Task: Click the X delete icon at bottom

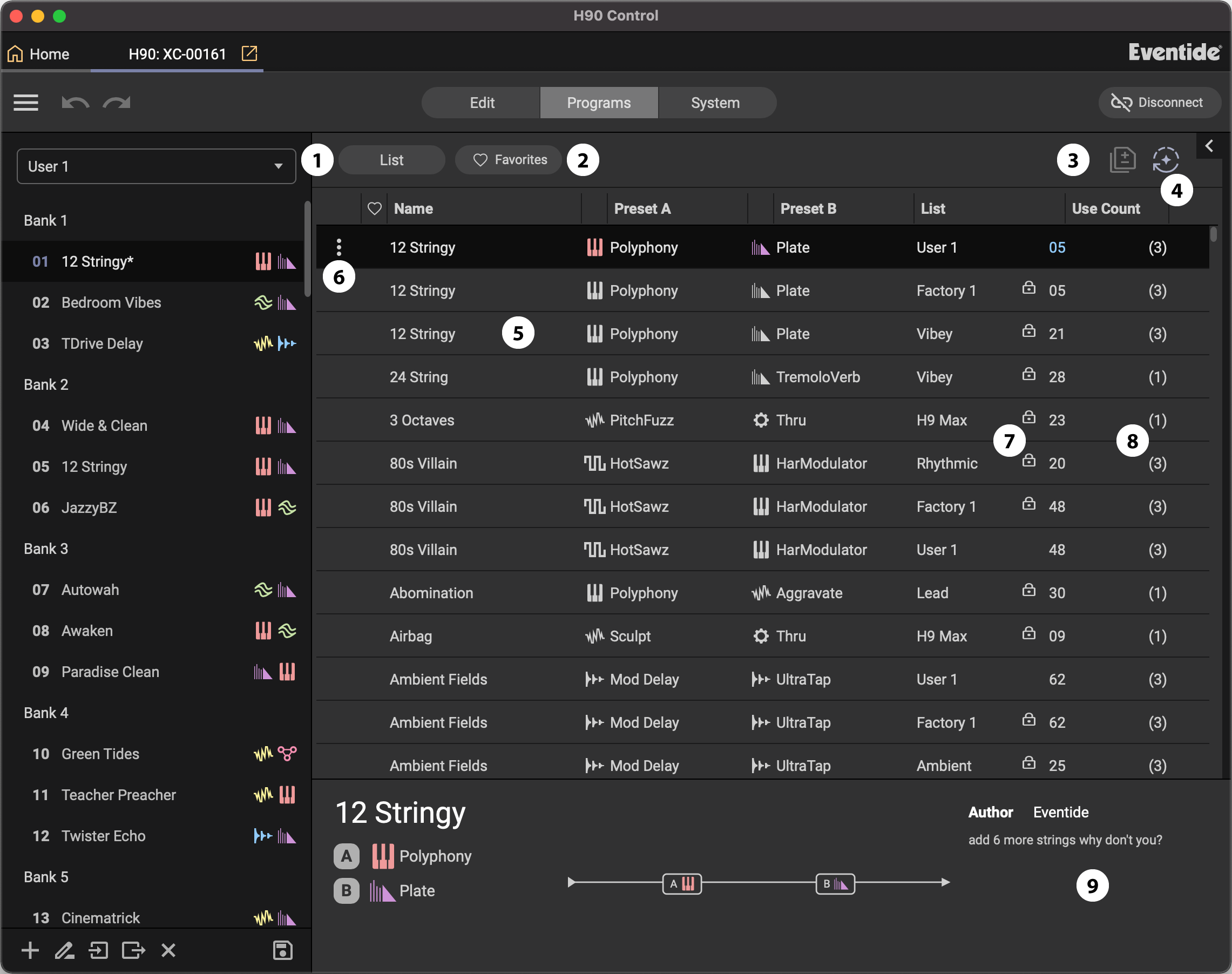Action: pos(168,950)
